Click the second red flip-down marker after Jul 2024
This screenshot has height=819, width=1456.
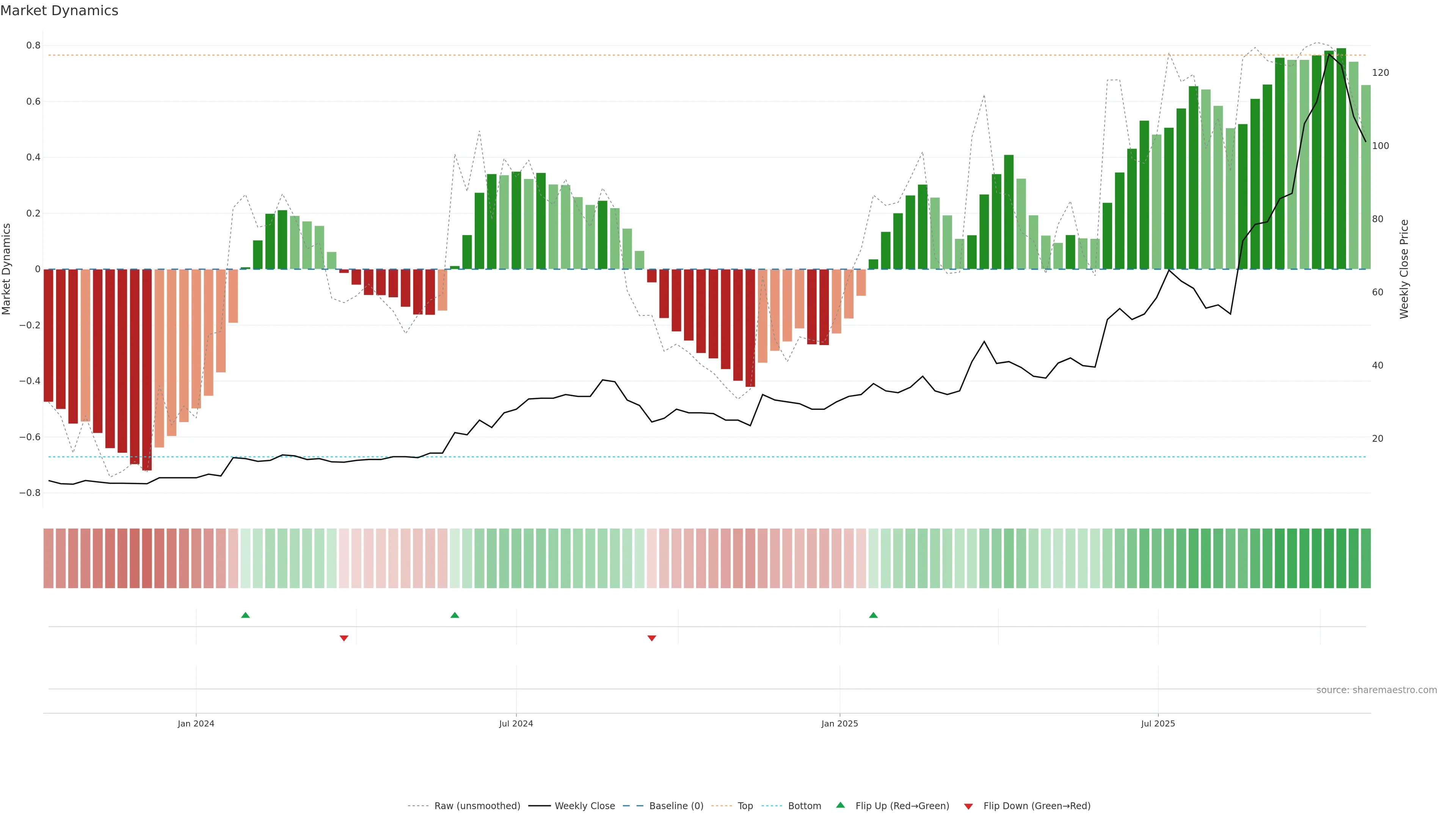pyautogui.click(x=652, y=638)
